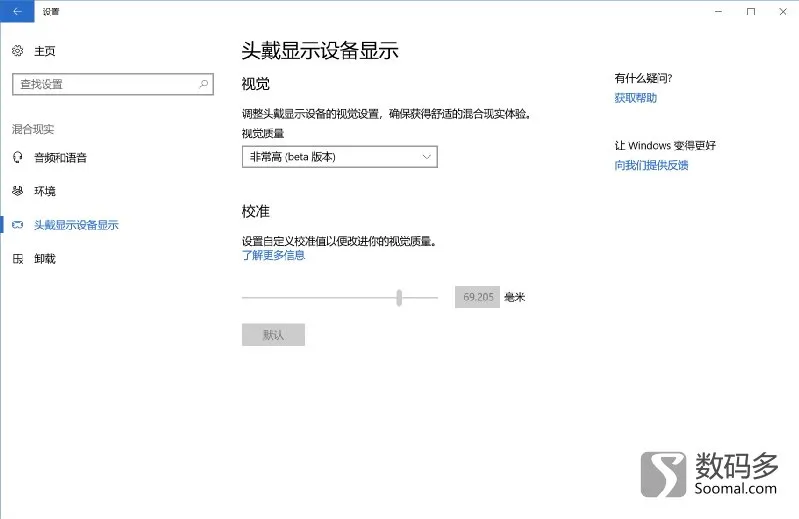Maximize the 设置 window

(751, 11)
